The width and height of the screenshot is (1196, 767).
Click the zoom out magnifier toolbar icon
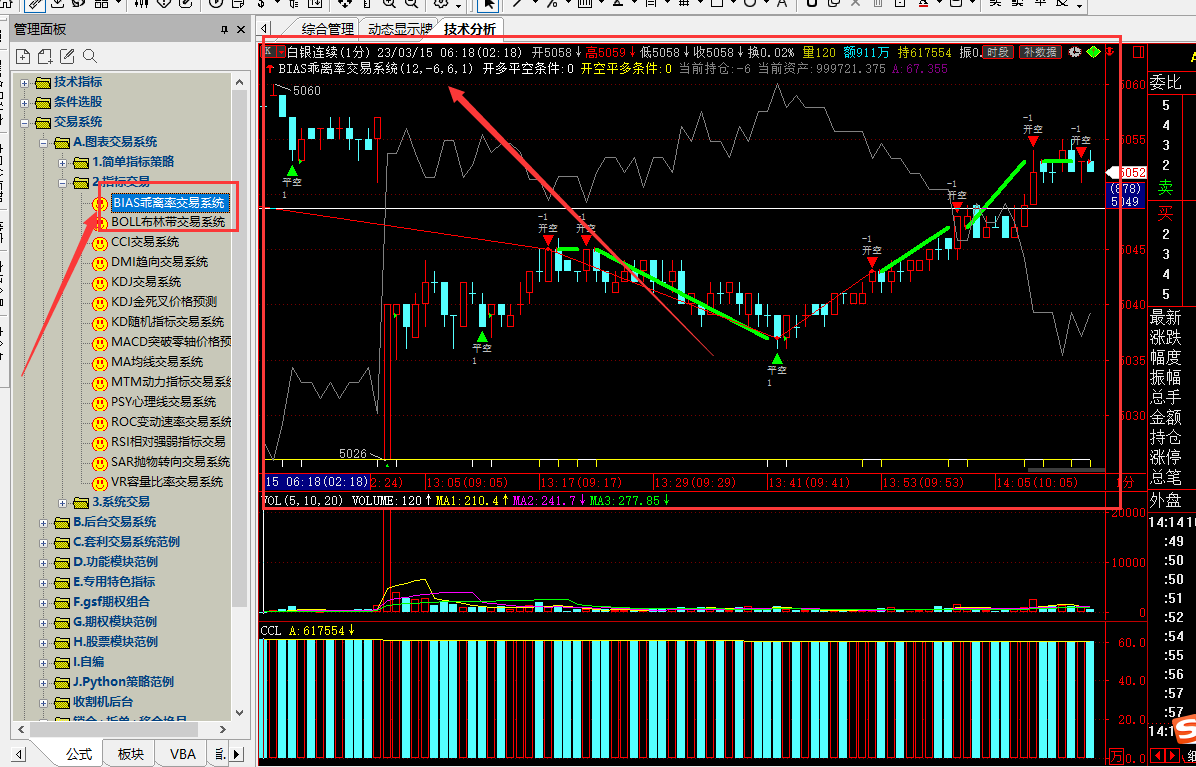[410, 4]
